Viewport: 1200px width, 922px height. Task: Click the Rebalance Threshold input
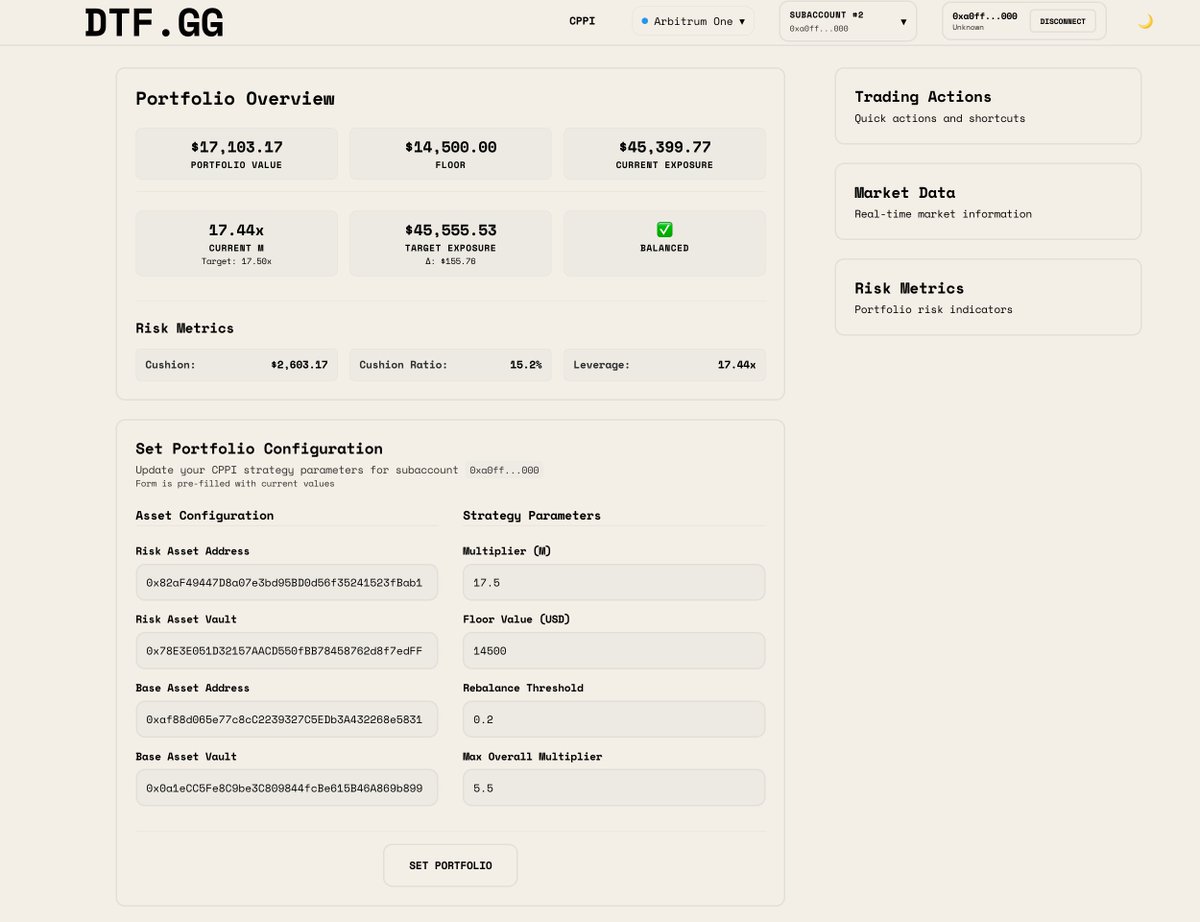(614, 719)
